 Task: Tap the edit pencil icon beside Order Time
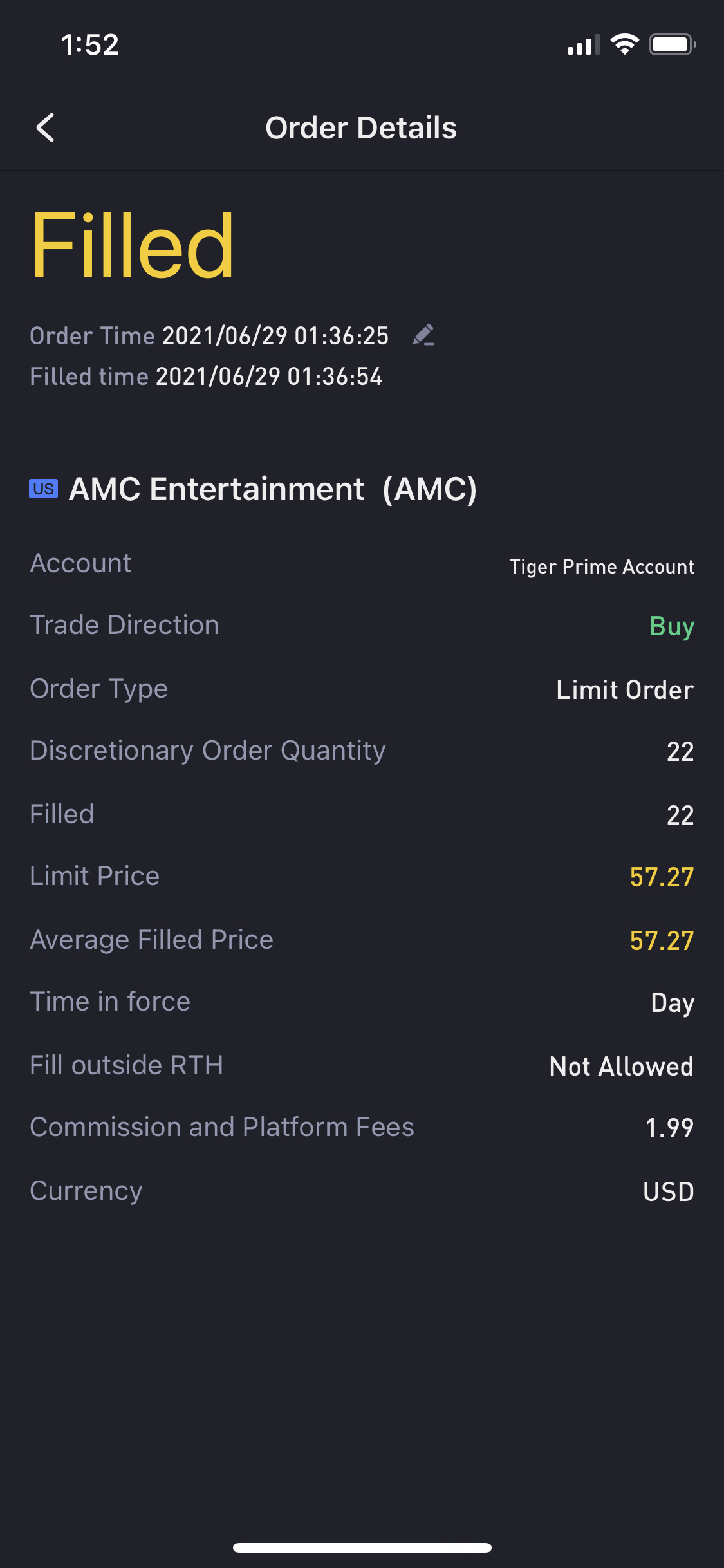point(423,335)
